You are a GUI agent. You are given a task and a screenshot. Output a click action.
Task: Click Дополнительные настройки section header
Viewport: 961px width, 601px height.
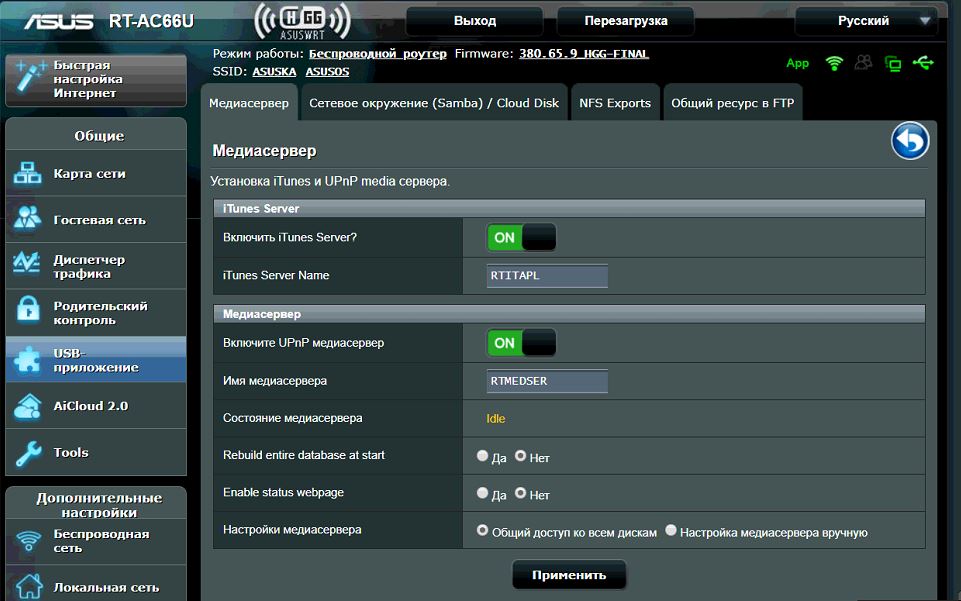[x=99, y=505]
